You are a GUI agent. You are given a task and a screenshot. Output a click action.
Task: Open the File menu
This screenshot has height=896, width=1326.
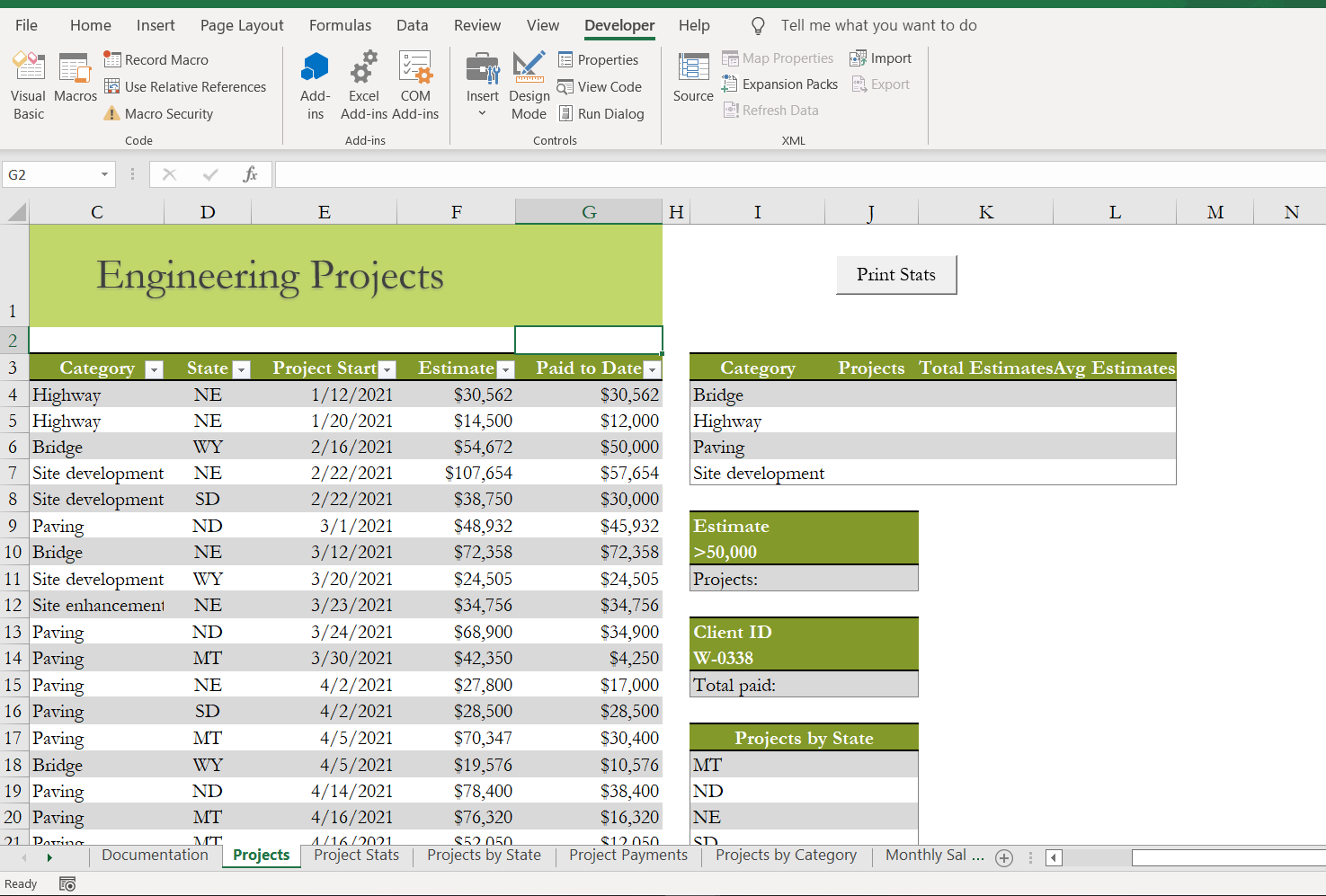(26, 25)
